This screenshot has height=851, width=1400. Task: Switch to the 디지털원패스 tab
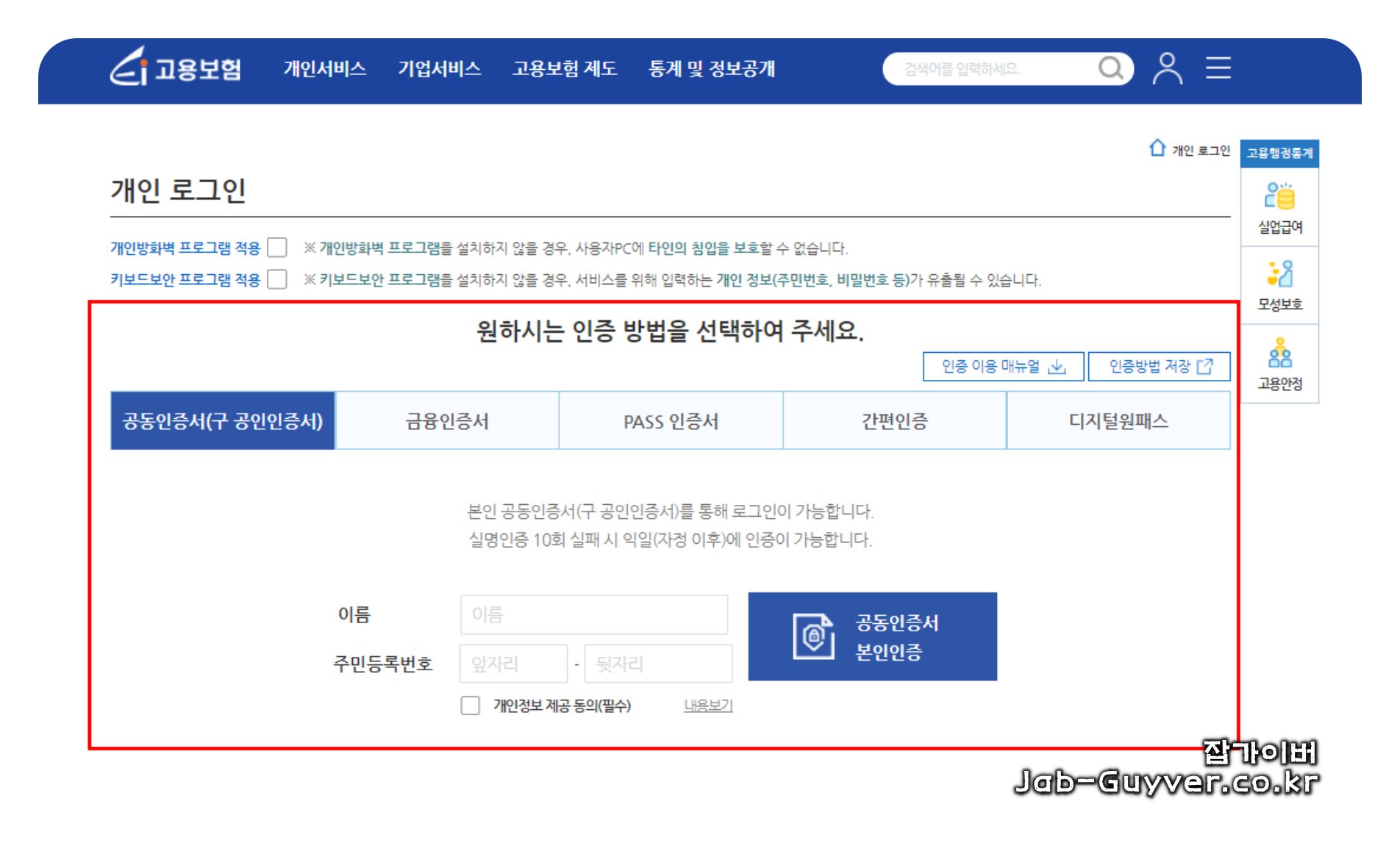1118,420
